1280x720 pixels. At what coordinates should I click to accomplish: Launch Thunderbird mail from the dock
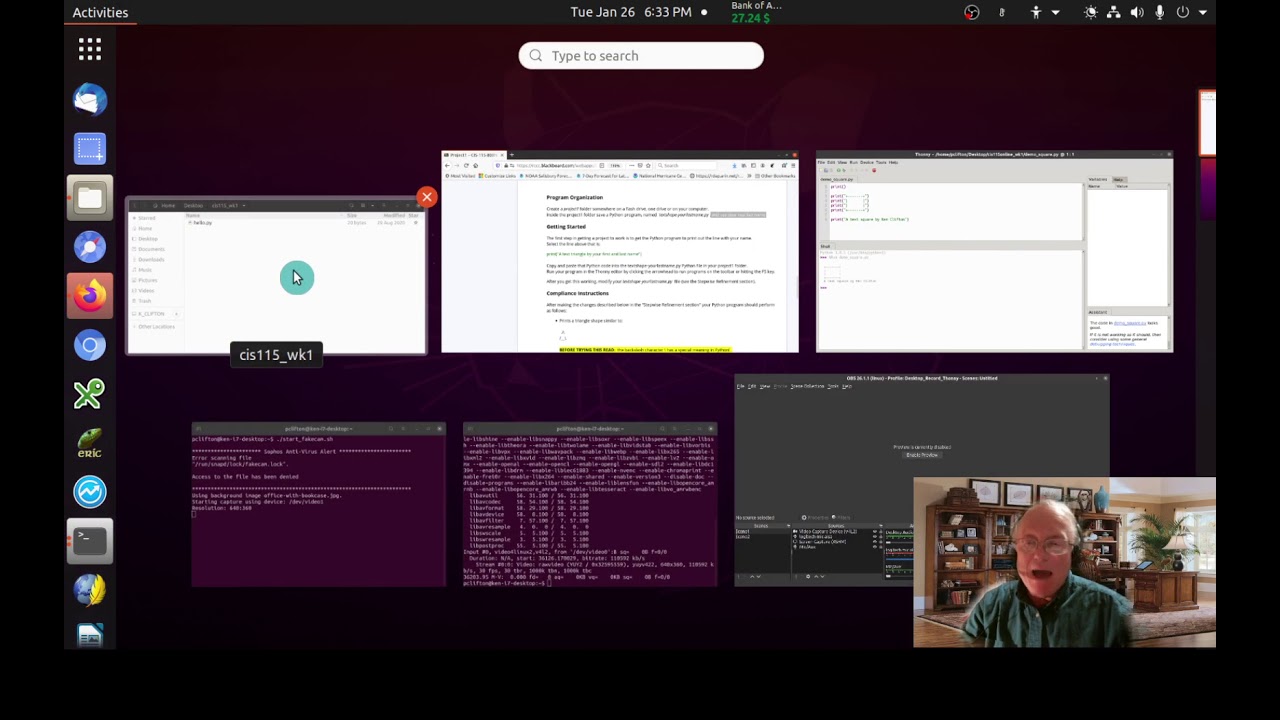coord(90,99)
